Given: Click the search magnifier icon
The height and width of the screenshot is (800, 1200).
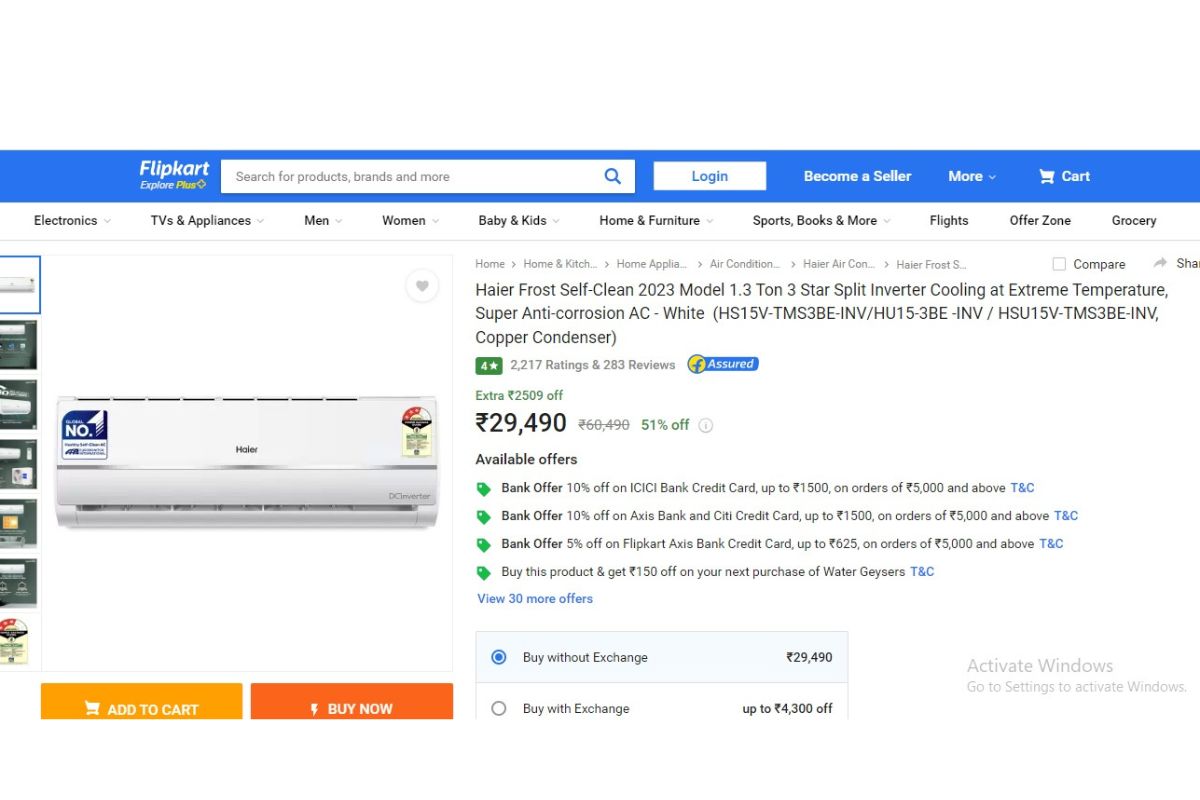Looking at the screenshot, I should (613, 176).
